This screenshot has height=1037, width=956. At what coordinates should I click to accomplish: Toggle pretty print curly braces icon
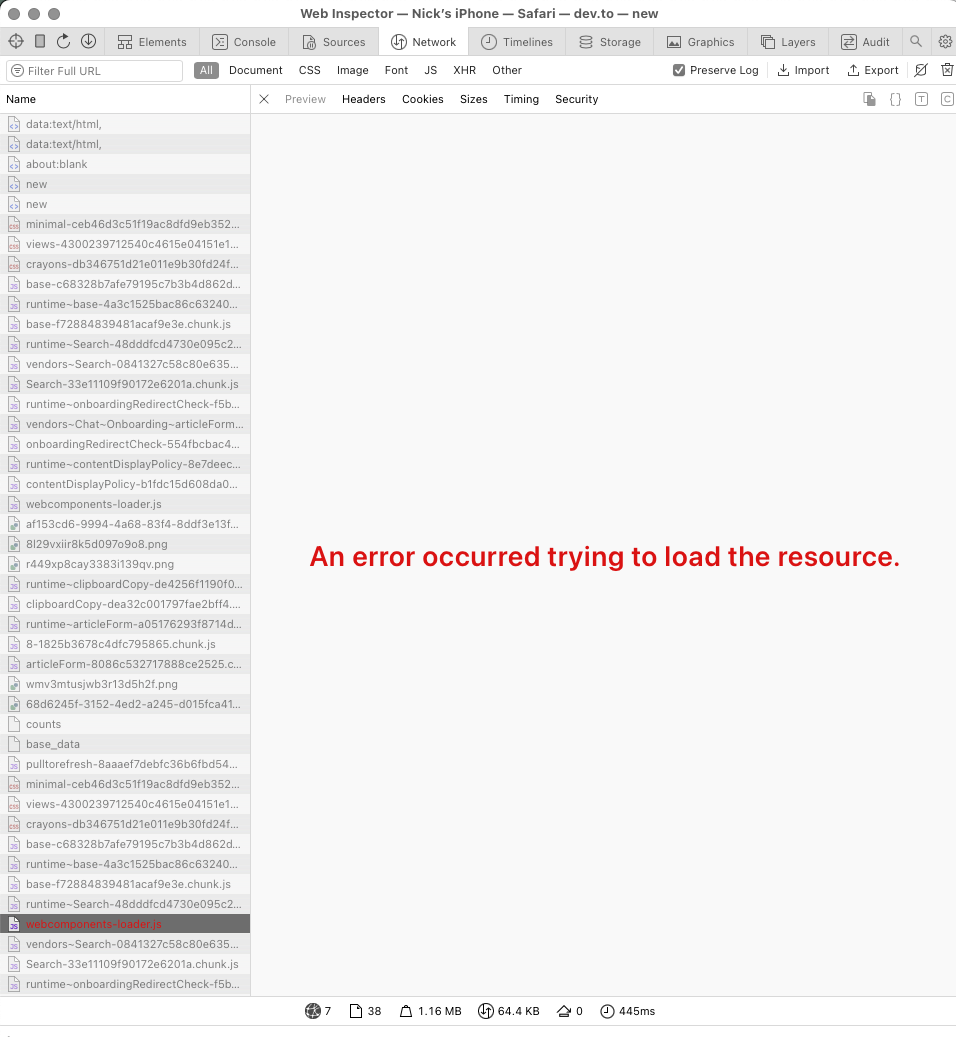click(x=895, y=99)
